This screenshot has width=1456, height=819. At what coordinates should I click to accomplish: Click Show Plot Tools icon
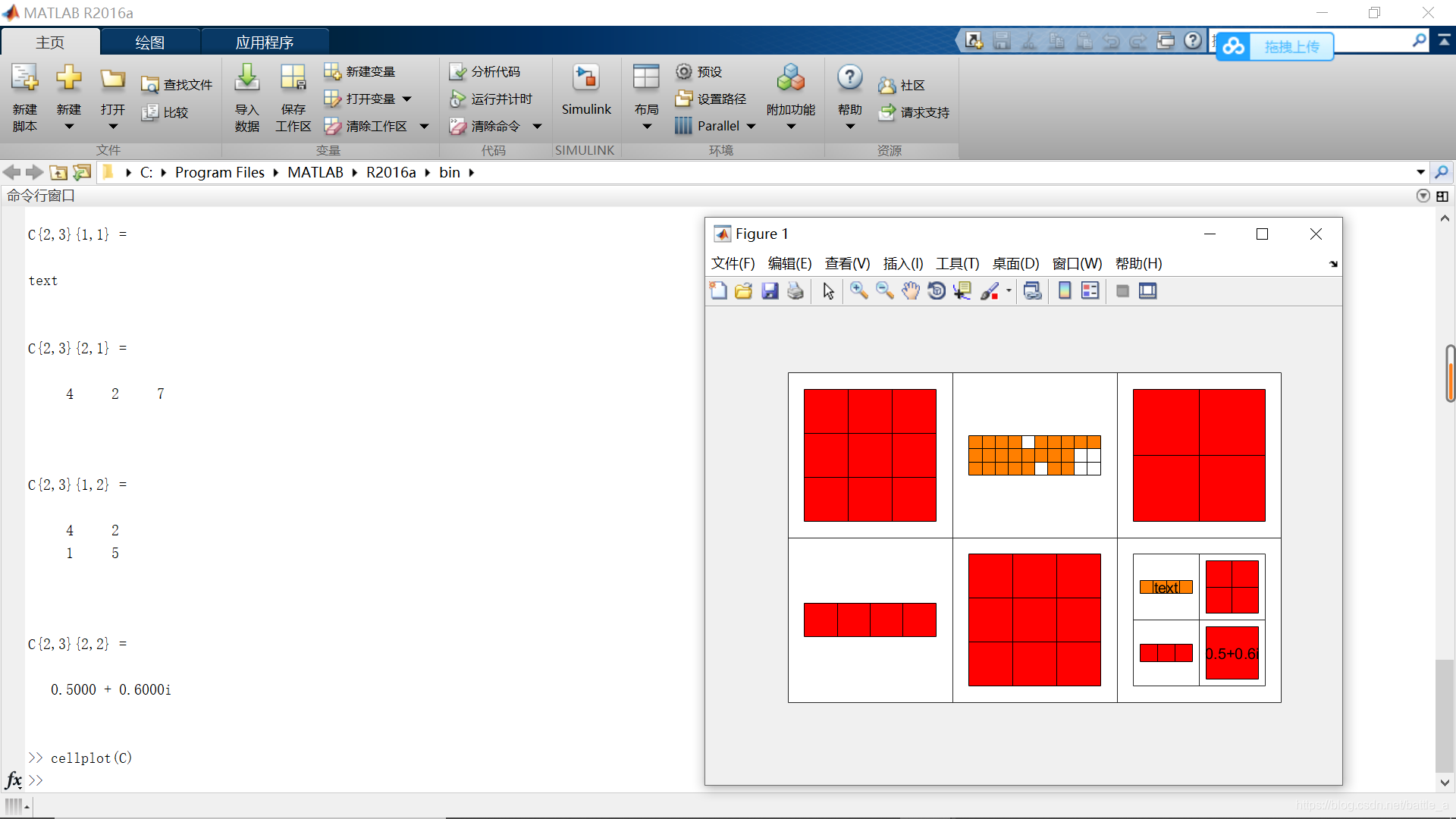coord(1148,290)
